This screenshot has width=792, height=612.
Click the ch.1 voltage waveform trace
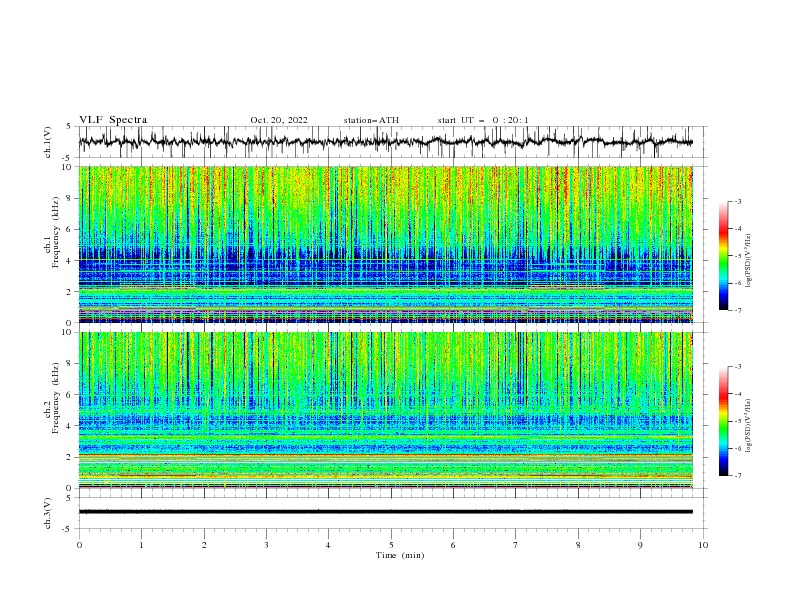point(385,142)
